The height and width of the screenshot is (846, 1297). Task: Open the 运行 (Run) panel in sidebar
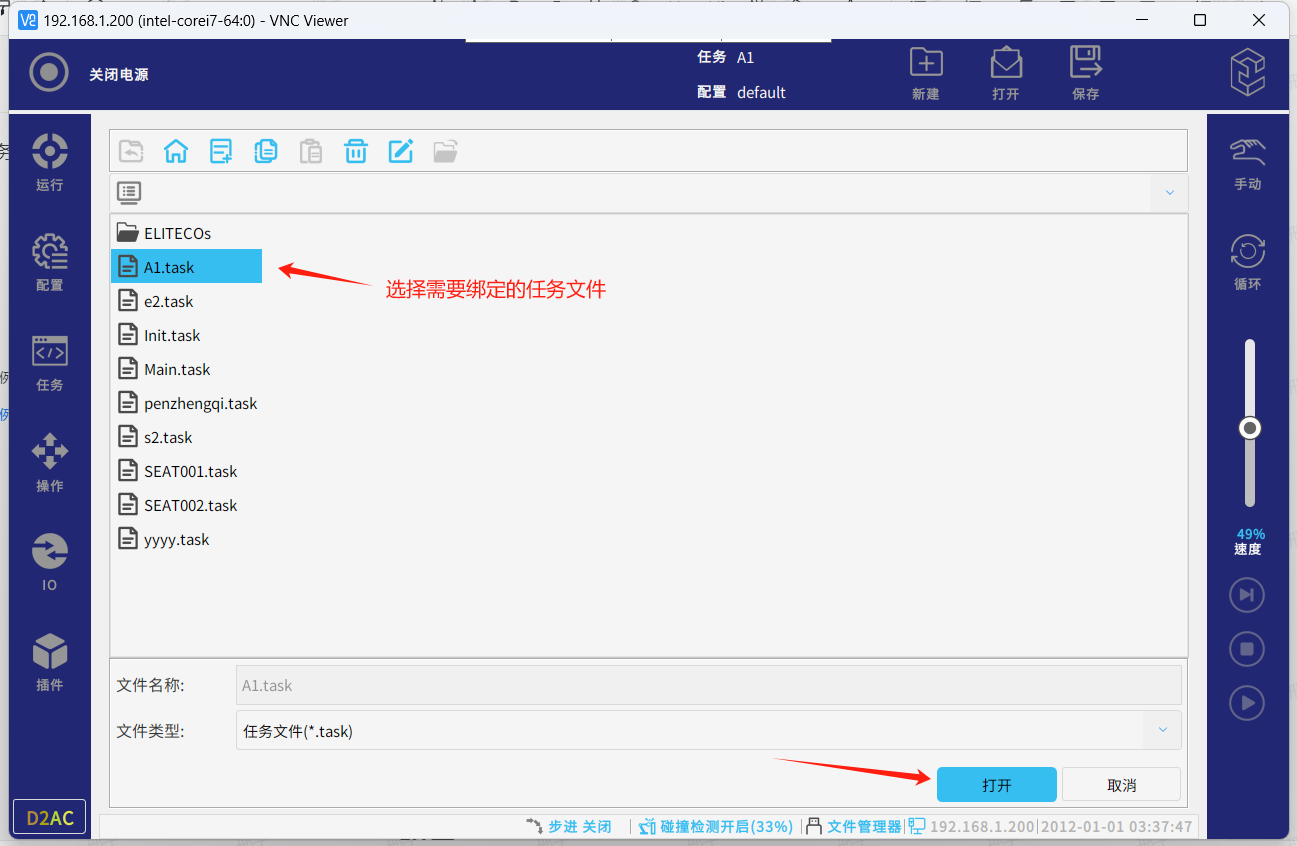coord(50,162)
